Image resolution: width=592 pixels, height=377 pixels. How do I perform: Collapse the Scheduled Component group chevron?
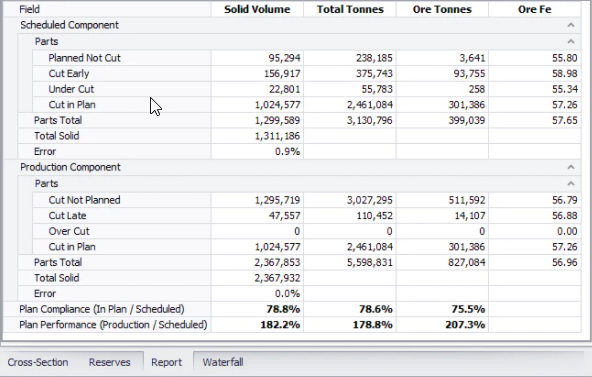pyautogui.click(x=570, y=25)
